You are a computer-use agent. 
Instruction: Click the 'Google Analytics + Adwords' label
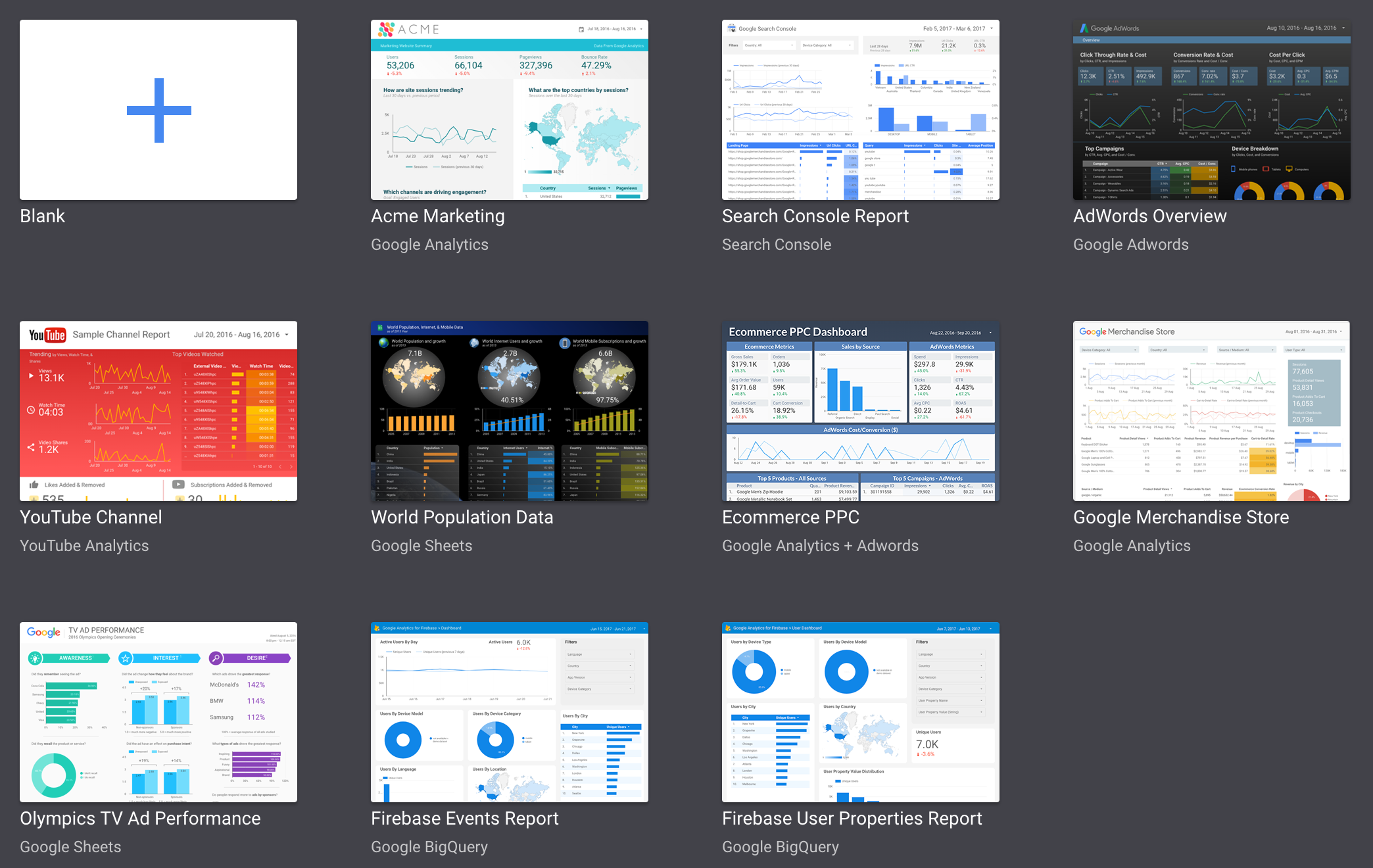click(821, 546)
